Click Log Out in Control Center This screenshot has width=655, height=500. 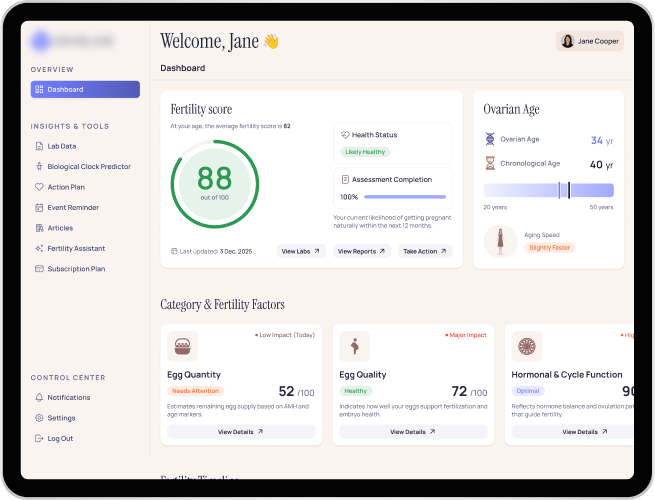(60, 438)
